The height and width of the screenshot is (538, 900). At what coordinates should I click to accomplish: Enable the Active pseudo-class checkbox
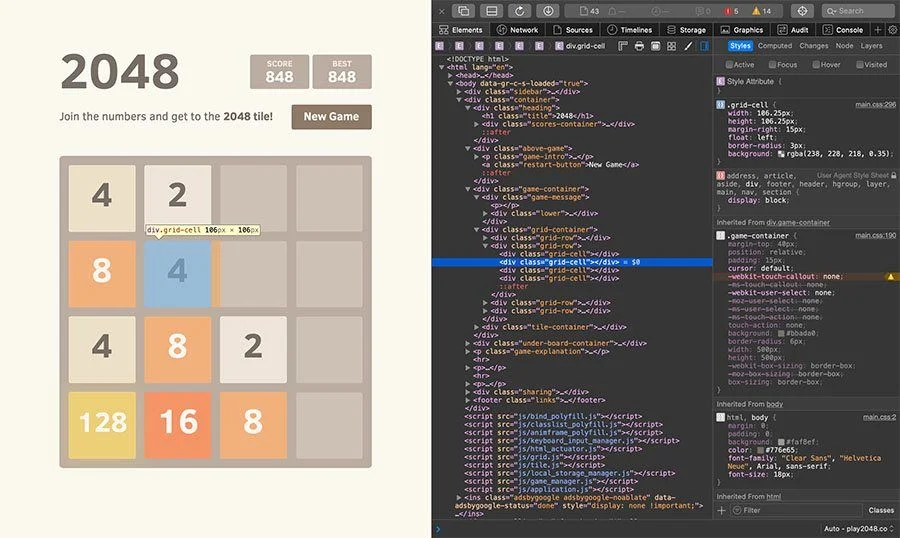click(729, 65)
